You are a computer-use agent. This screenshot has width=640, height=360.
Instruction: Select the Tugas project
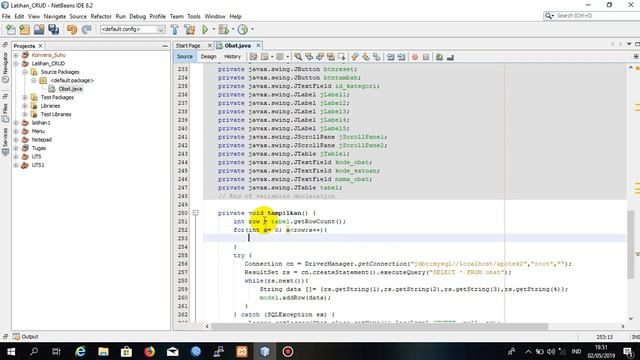pyautogui.click(x=39, y=148)
